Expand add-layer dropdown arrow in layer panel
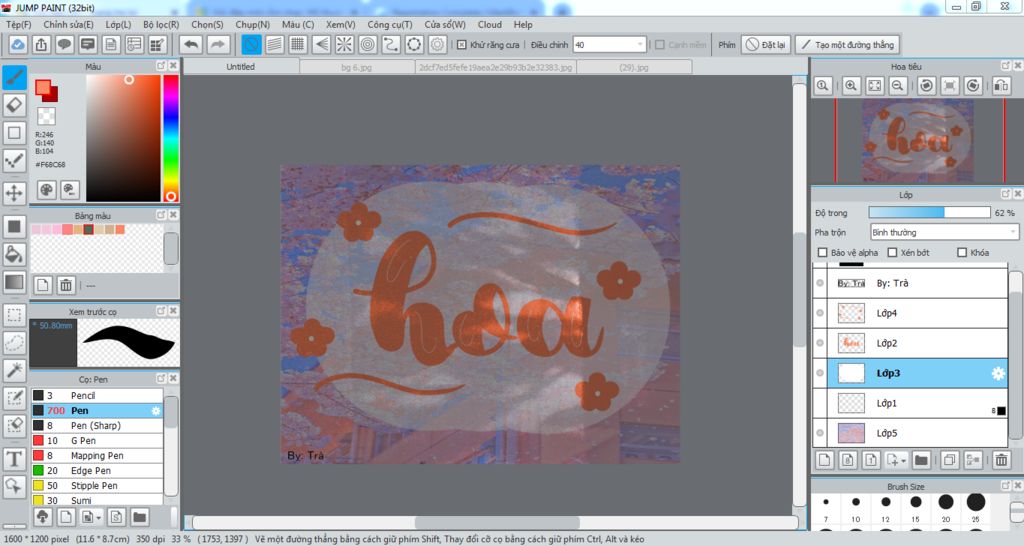The image size is (1024, 546). pyautogui.click(x=904, y=461)
